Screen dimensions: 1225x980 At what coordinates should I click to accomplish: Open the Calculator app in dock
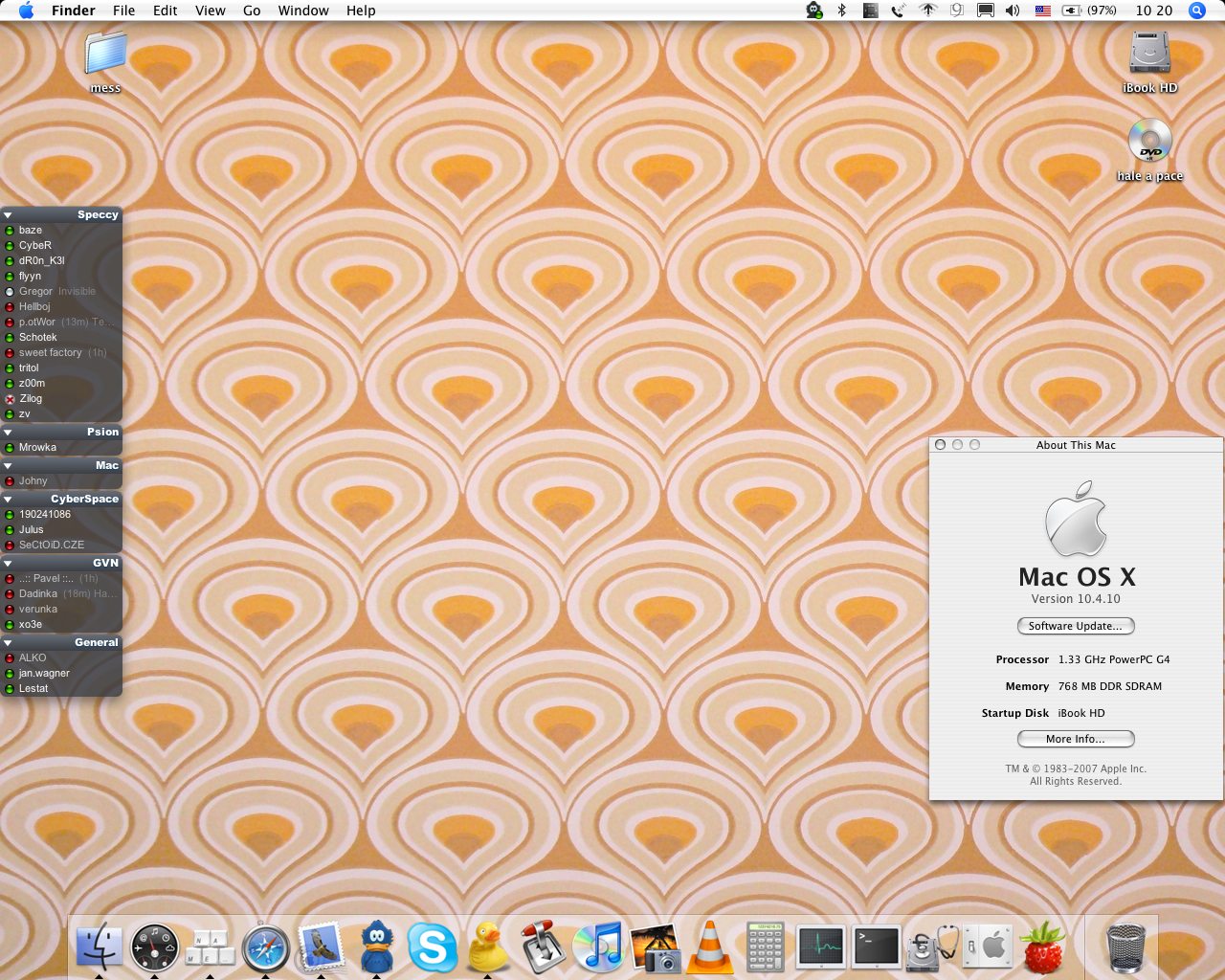tap(765, 947)
